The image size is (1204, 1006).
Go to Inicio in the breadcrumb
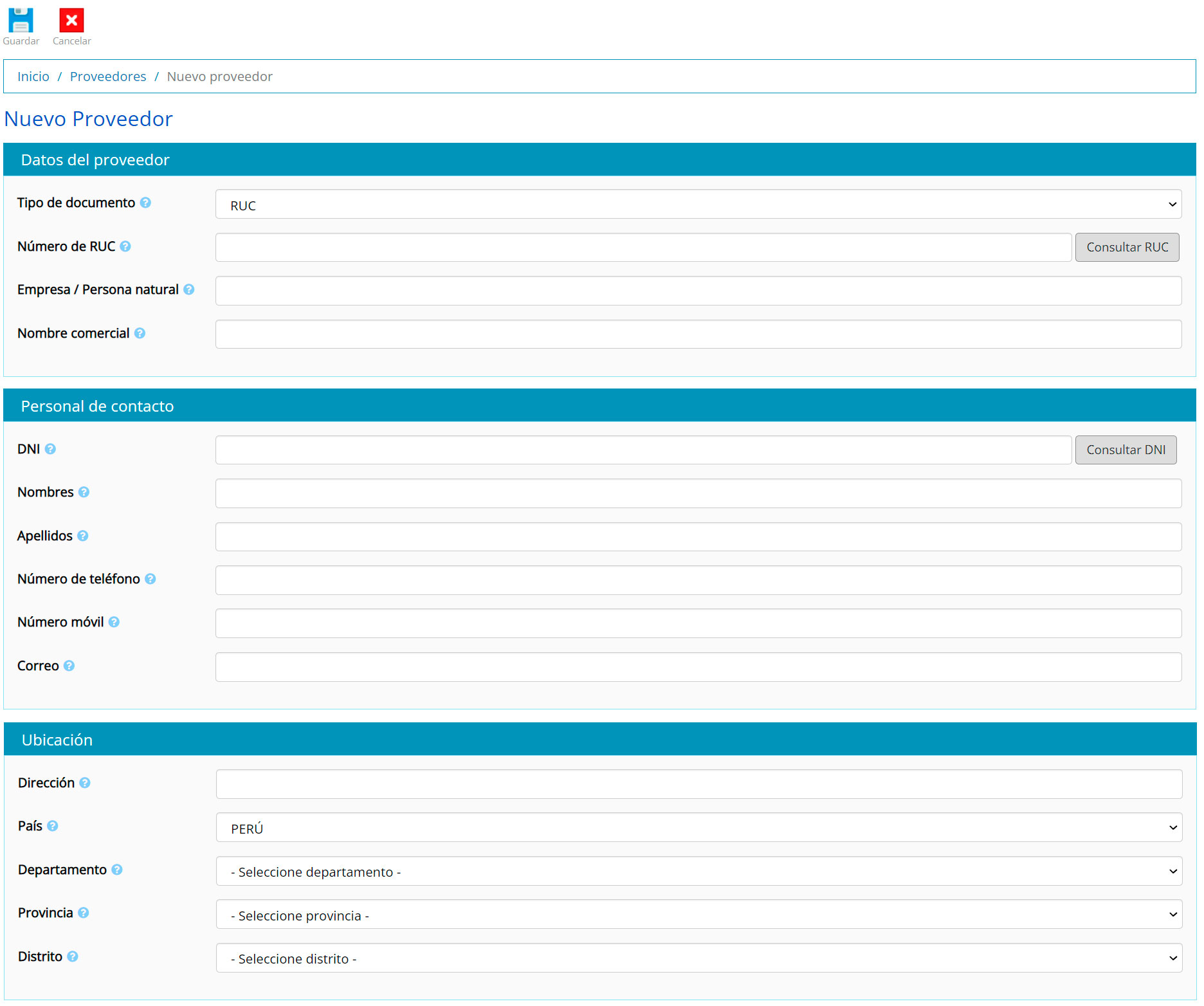[33, 77]
